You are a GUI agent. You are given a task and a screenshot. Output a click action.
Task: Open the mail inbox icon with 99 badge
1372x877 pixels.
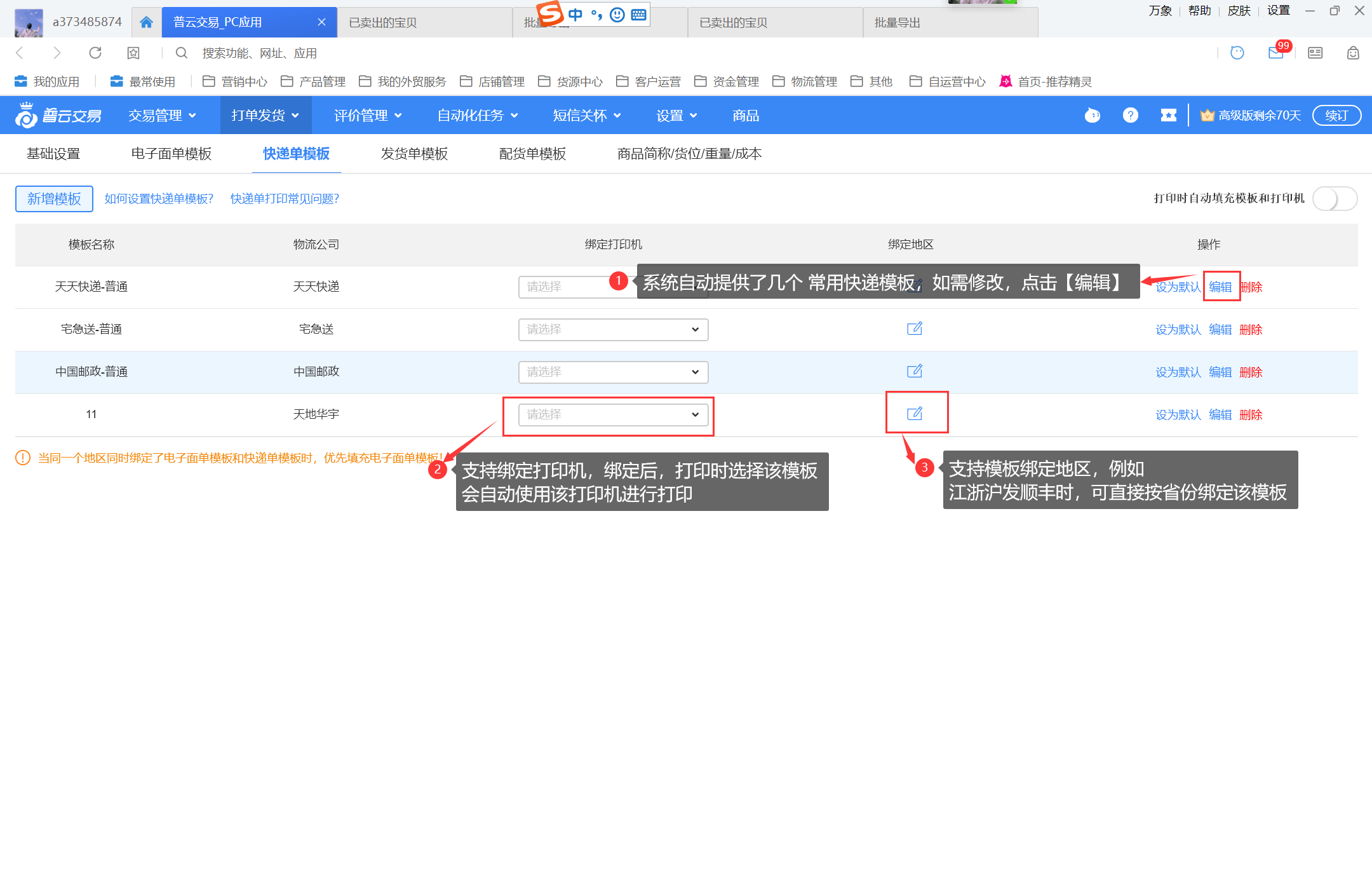1275,53
